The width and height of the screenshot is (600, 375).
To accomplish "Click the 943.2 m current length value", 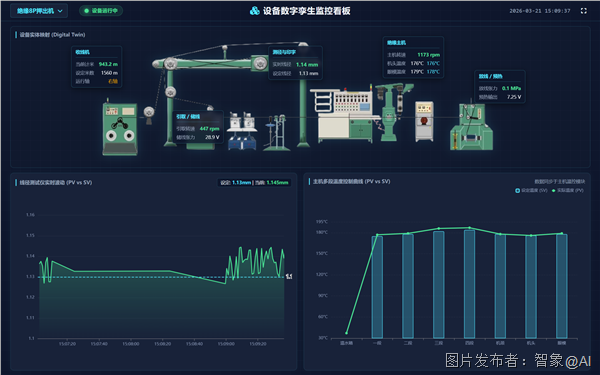I will click(108, 64).
